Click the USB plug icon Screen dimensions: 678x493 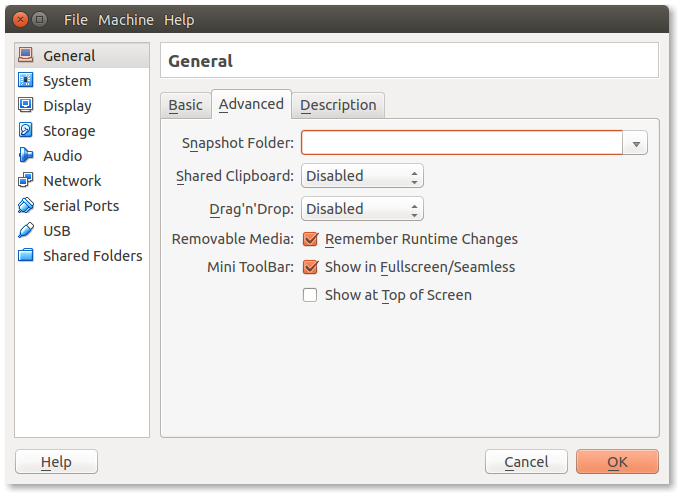coord(26,231)
